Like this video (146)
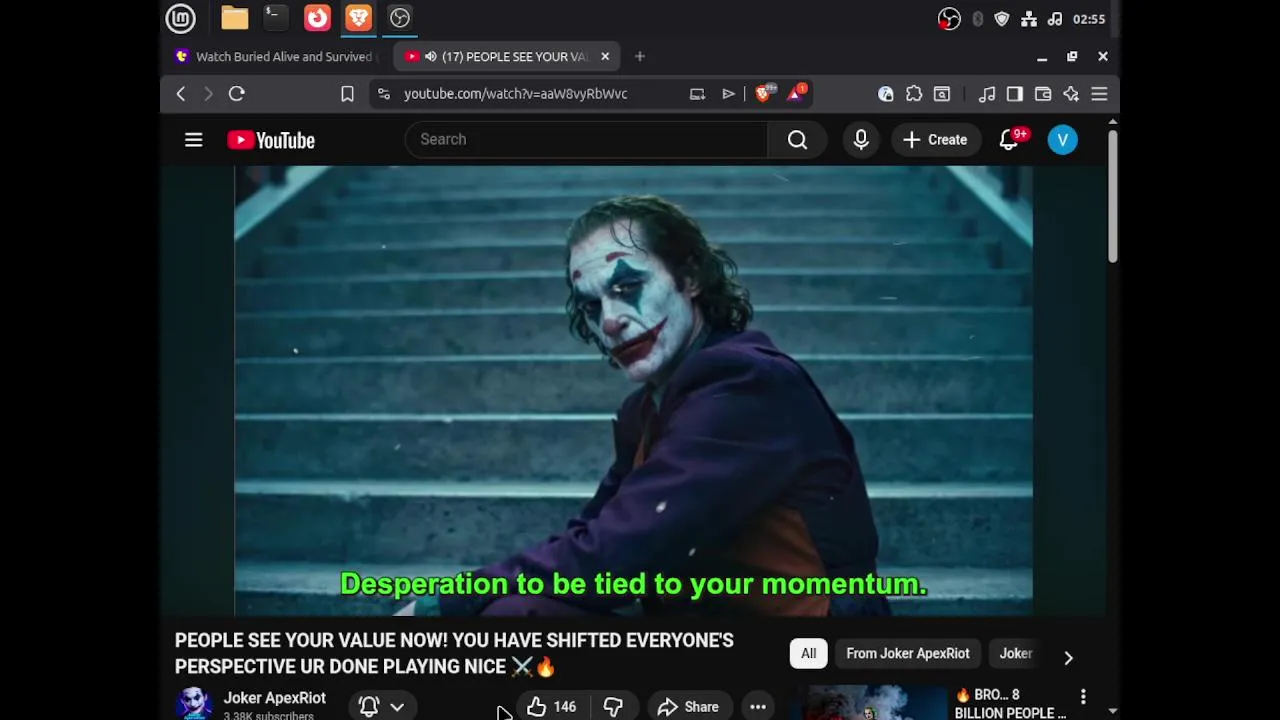This screenshot has height=720, width=1280. point(552,706)
